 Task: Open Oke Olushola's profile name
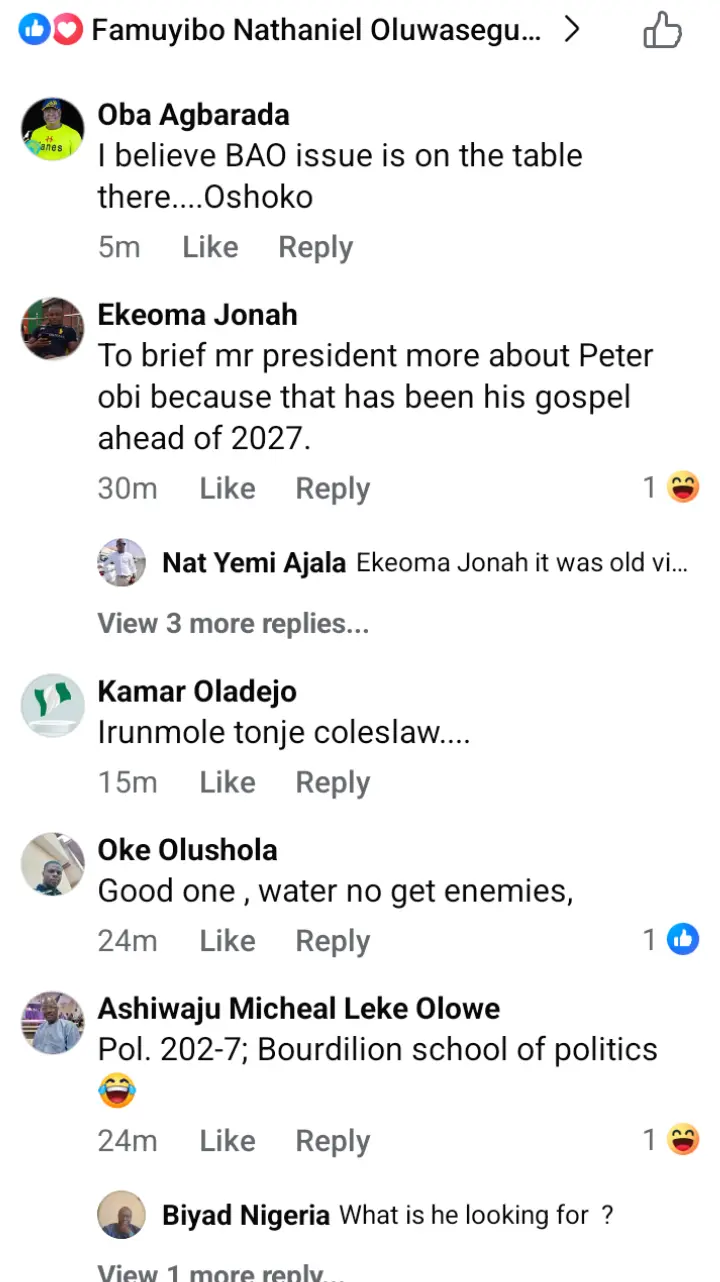pos(187,850)
